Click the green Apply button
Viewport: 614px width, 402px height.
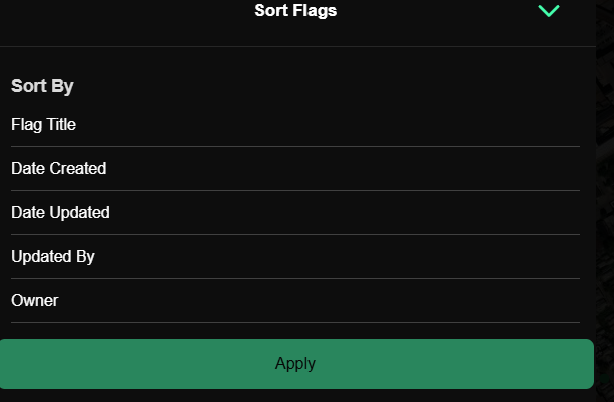[296, 364]
